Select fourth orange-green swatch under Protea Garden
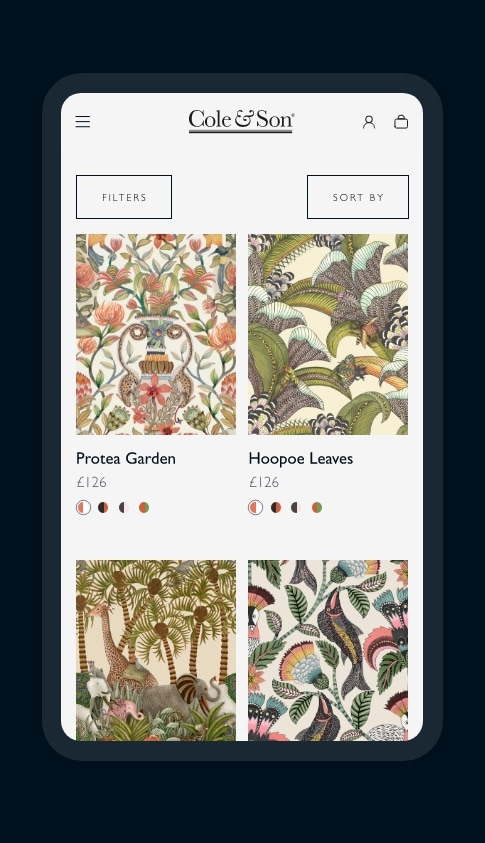 (144, 508)
